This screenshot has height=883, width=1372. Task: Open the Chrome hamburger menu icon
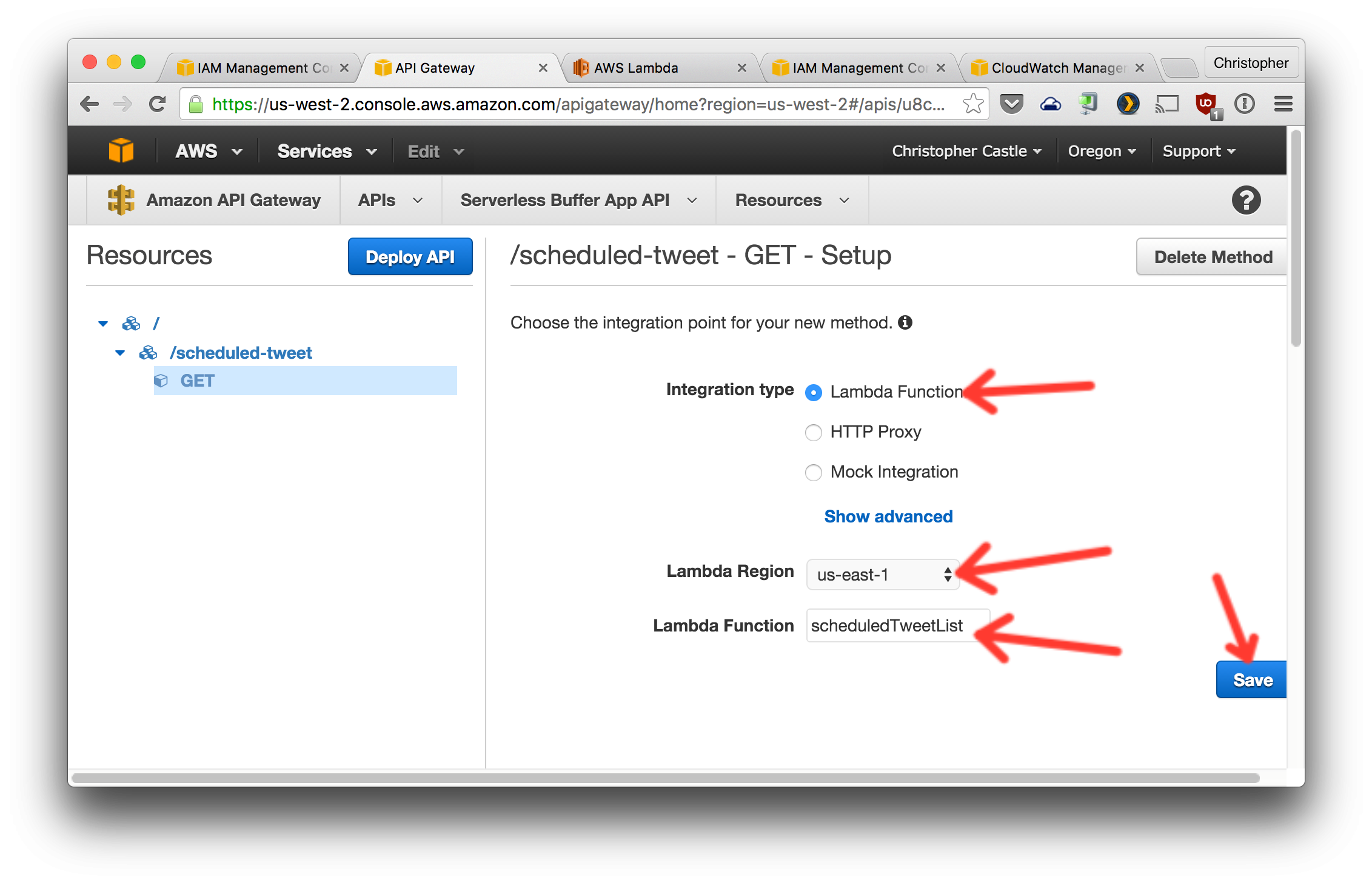[1283, 104]
